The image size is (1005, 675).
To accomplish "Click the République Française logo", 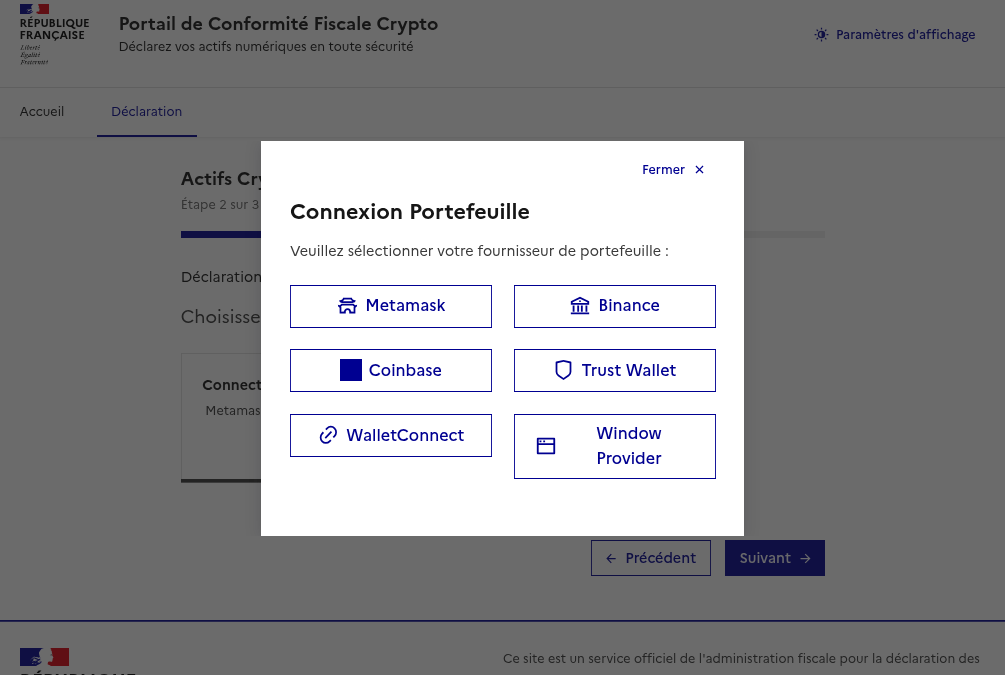I will point(54,35).
